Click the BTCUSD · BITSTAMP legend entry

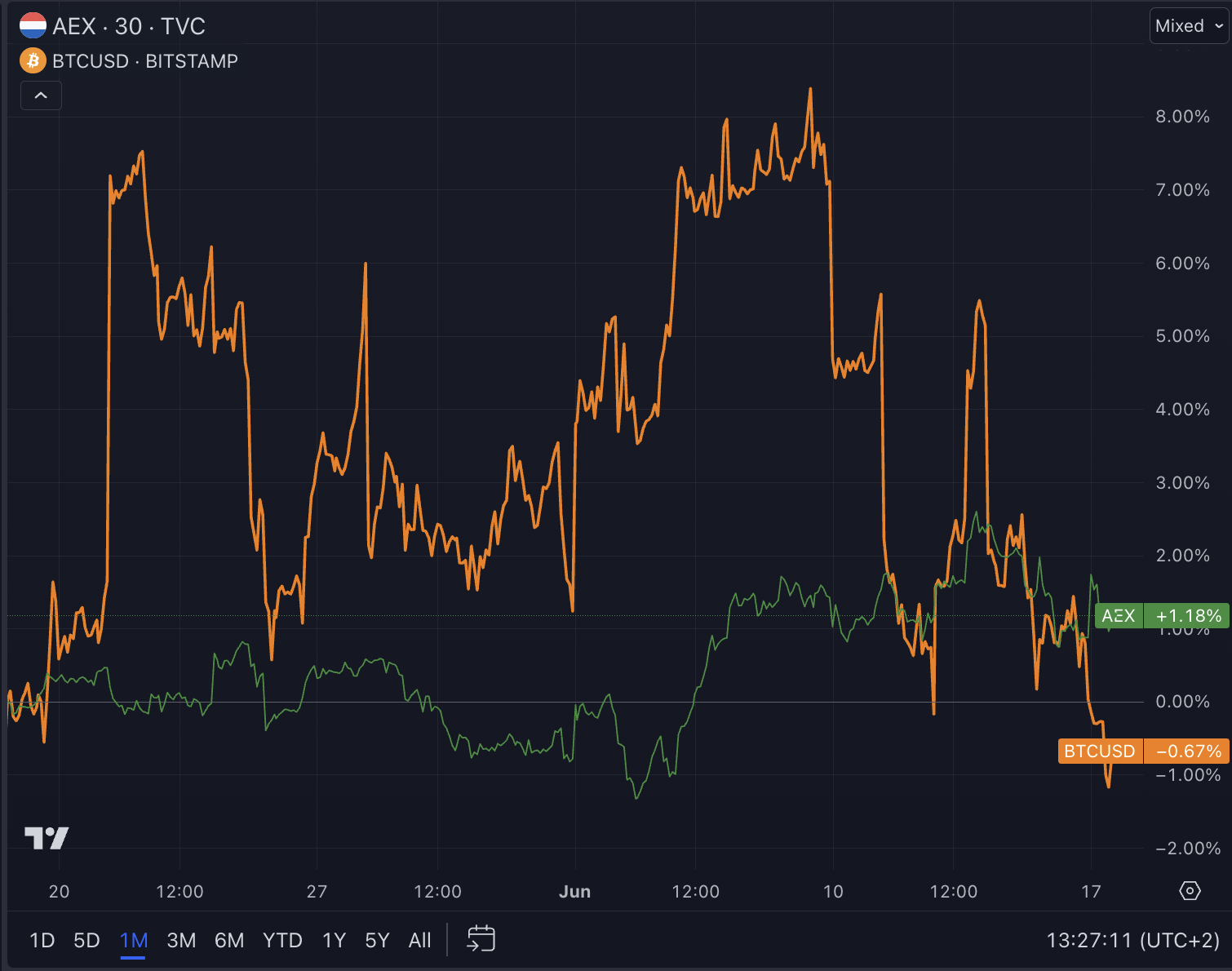pos(145,60)
